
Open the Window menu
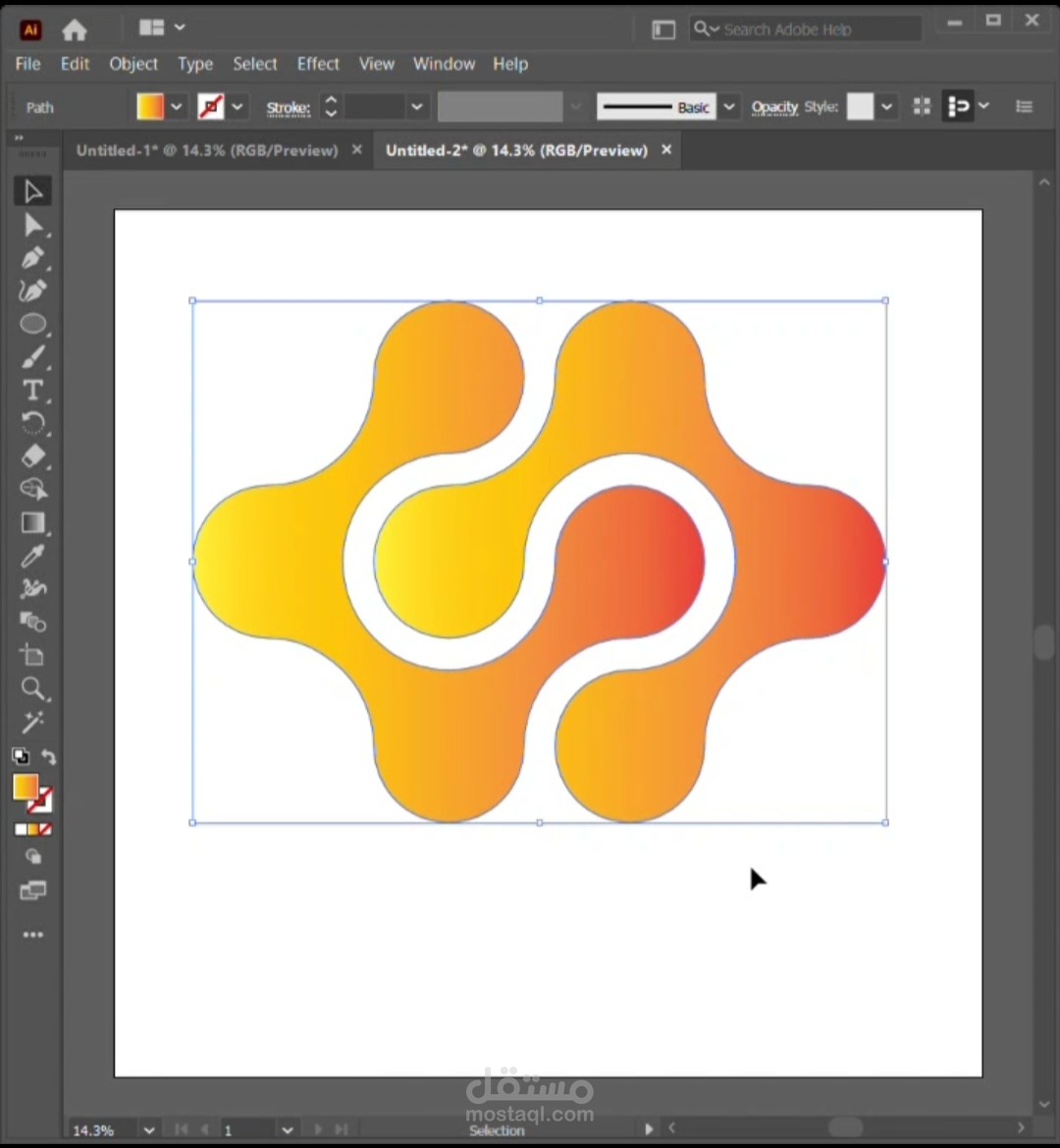tap(444, 64)
